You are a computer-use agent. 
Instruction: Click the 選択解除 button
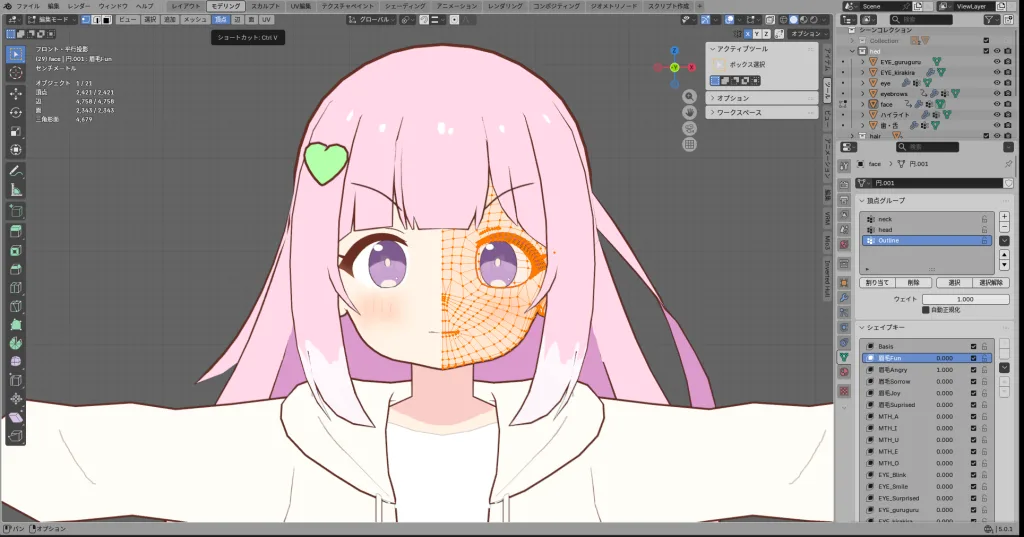991,283
